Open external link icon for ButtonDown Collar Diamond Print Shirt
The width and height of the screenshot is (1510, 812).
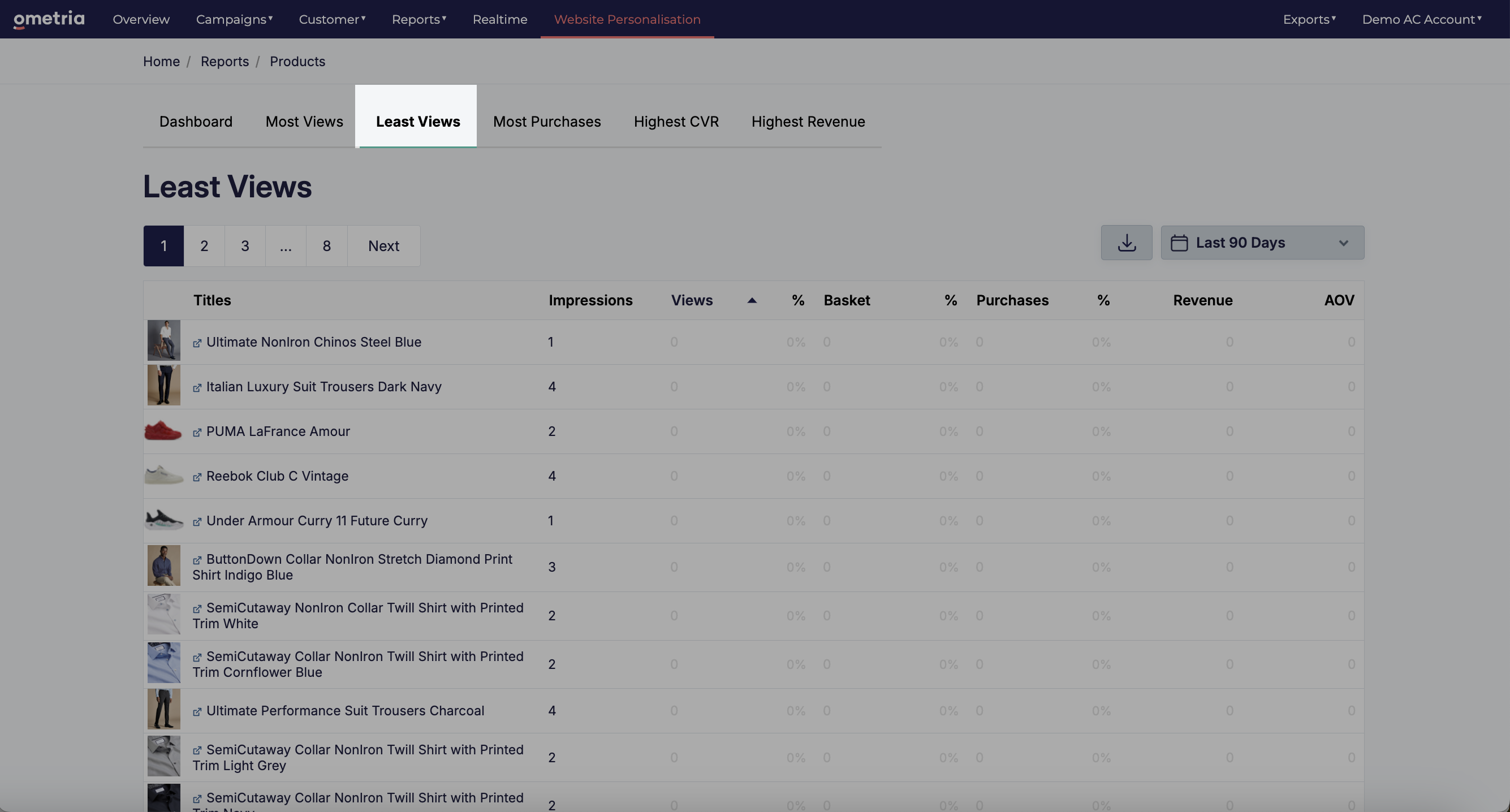tap(197, 560)
